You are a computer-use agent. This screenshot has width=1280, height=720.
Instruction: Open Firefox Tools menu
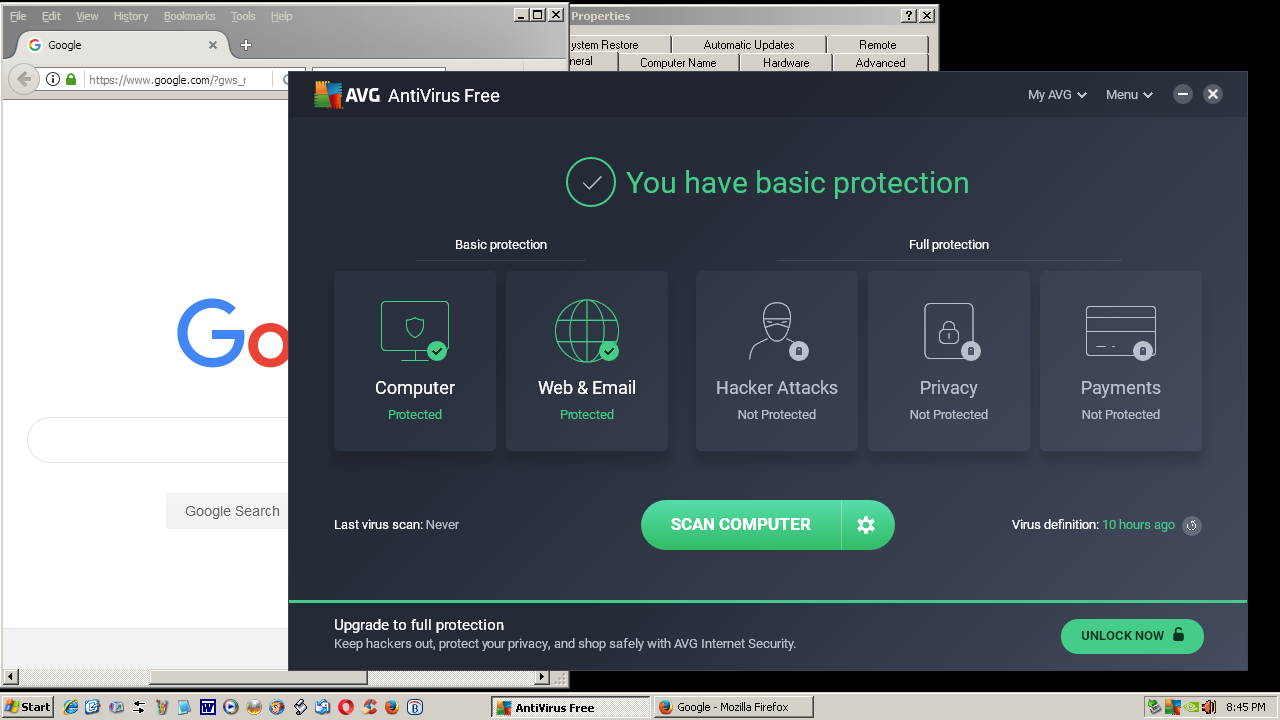[243, 16]
